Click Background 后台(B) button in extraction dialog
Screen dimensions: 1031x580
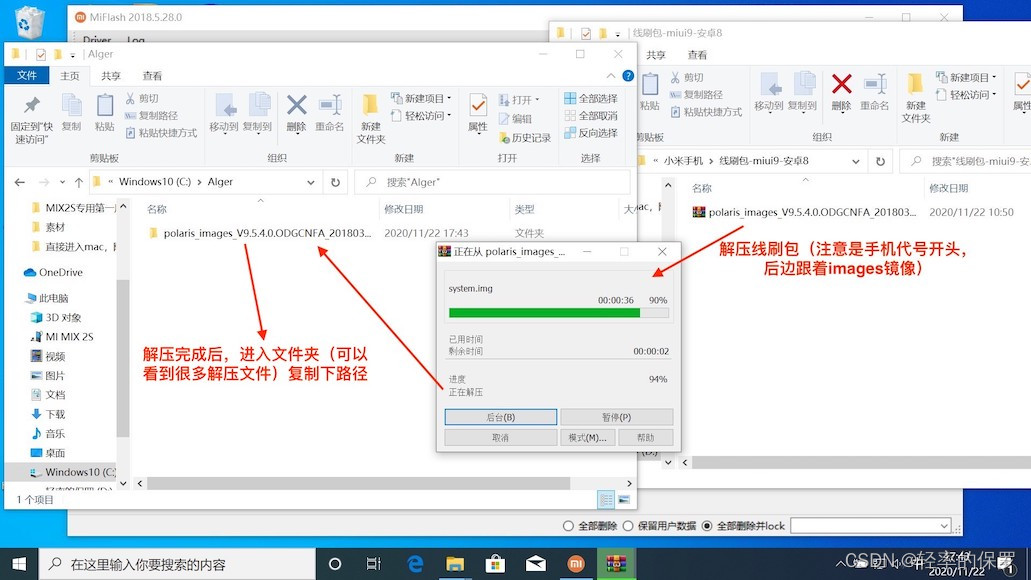500,417
